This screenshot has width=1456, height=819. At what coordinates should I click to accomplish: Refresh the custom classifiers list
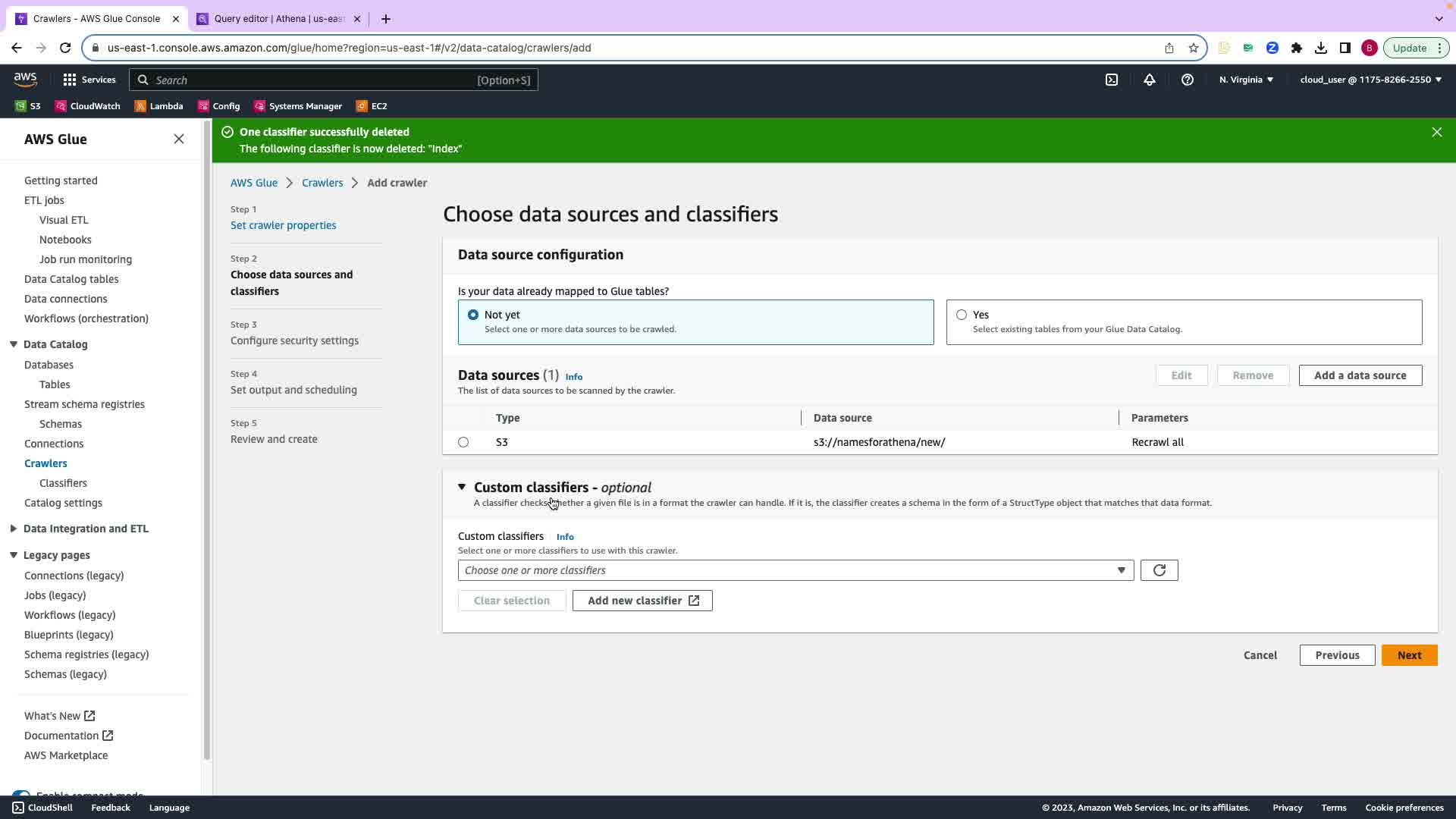[x=1159, y=570]
